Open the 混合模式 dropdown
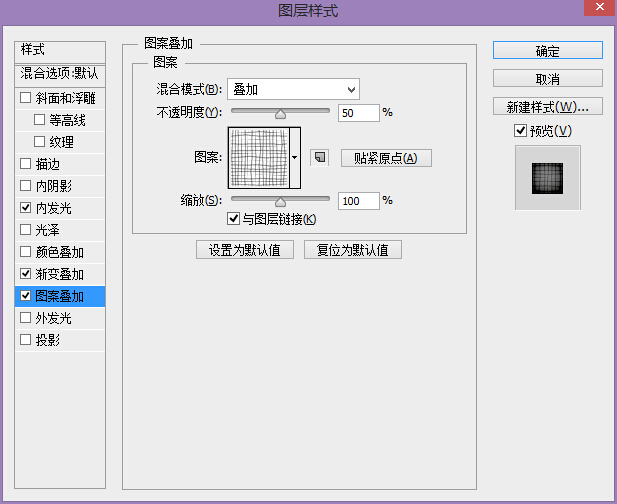Image resolution: width=617 pixels, height=504 pixels. pos(294,90)
